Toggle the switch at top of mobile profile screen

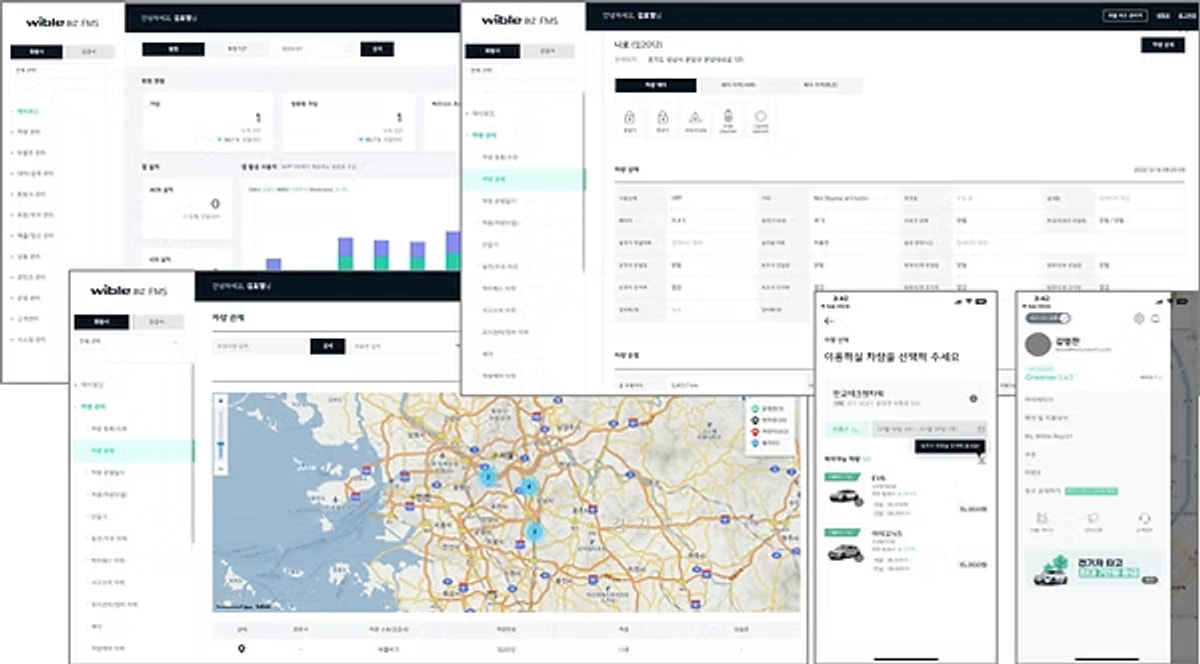[x=1046, y=318]
